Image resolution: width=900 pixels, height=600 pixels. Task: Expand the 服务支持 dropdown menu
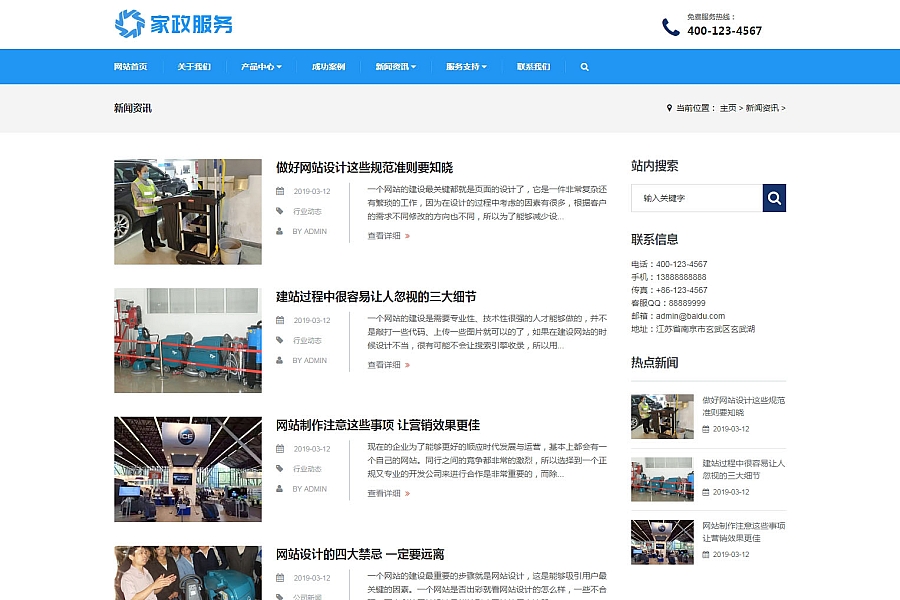point(467,67)
